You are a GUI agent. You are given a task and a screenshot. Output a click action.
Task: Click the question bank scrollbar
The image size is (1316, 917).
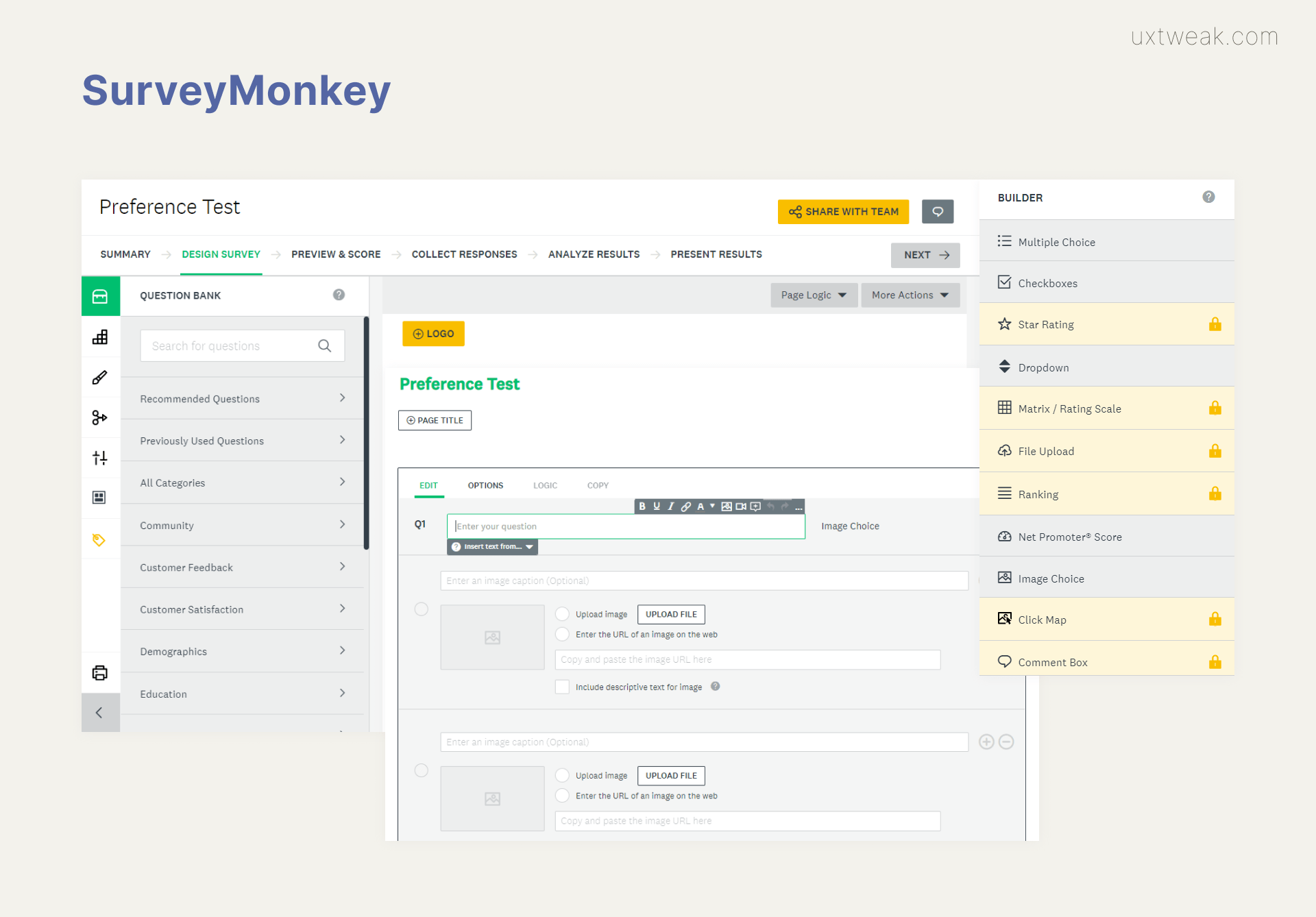point(367,433)
